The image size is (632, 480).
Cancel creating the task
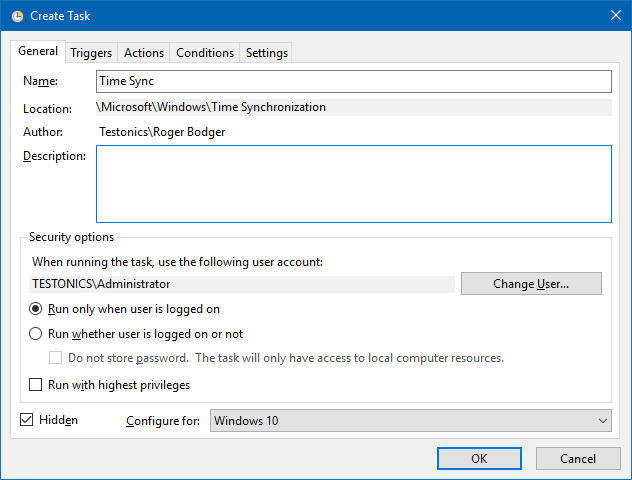pyautogui.click(x=578, y=458)
